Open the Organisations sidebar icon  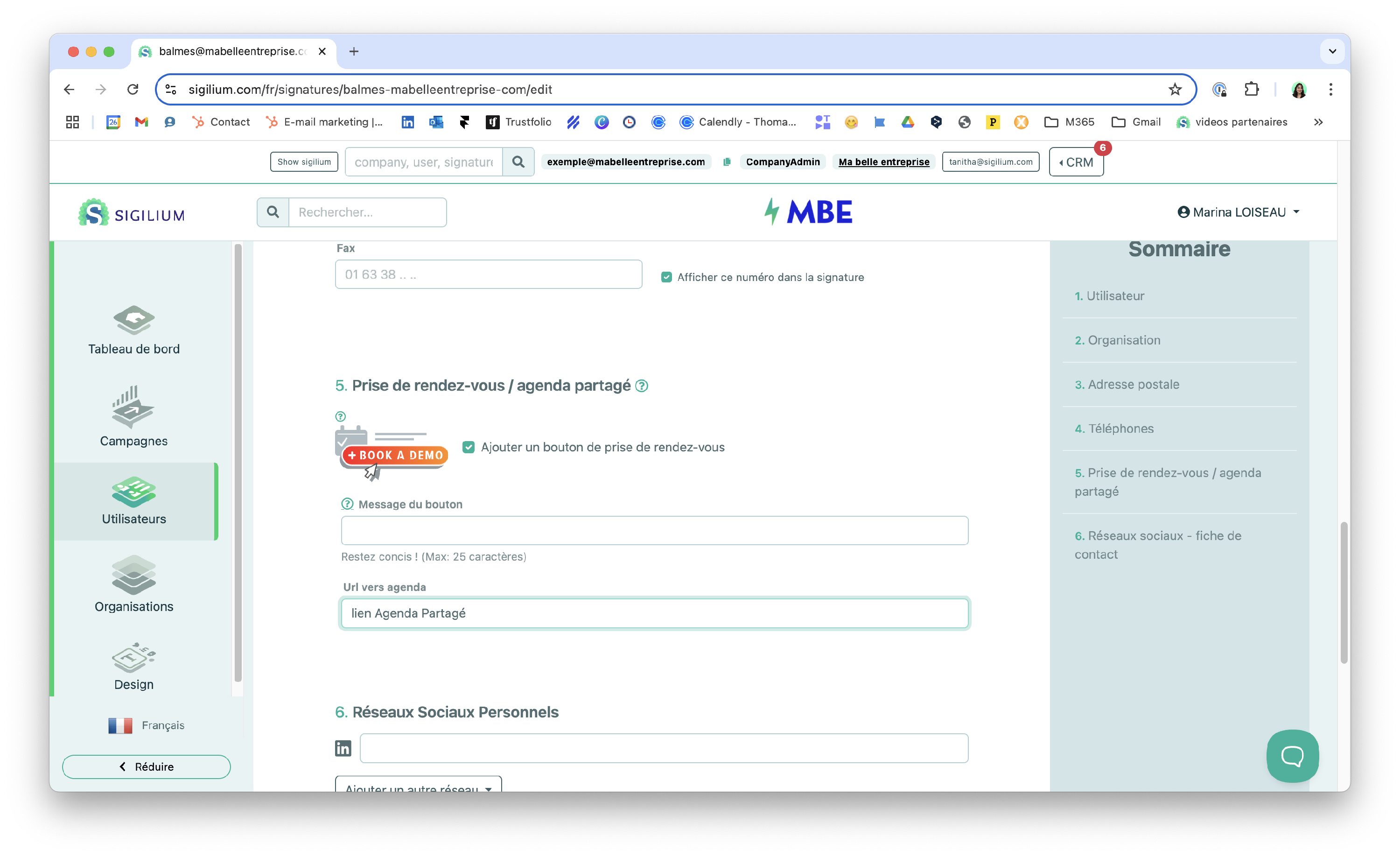pos(133,575)
